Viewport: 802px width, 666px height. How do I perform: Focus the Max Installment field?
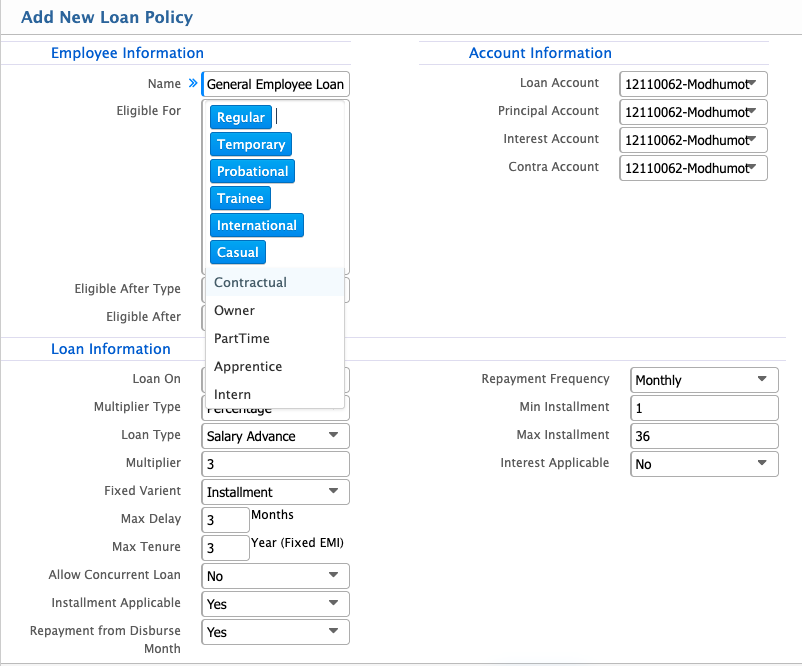[705, 436]
